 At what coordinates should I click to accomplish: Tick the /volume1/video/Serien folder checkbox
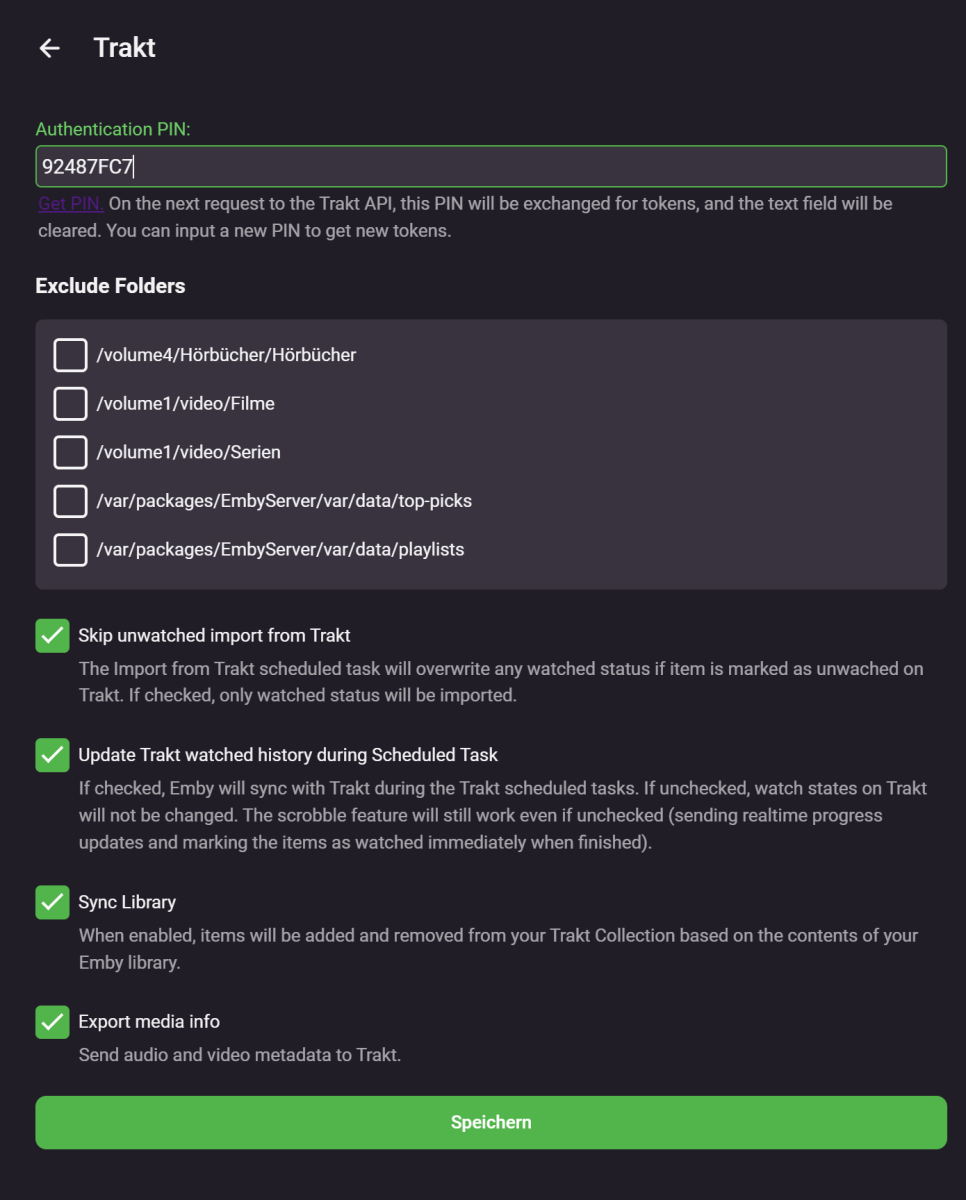70,452
